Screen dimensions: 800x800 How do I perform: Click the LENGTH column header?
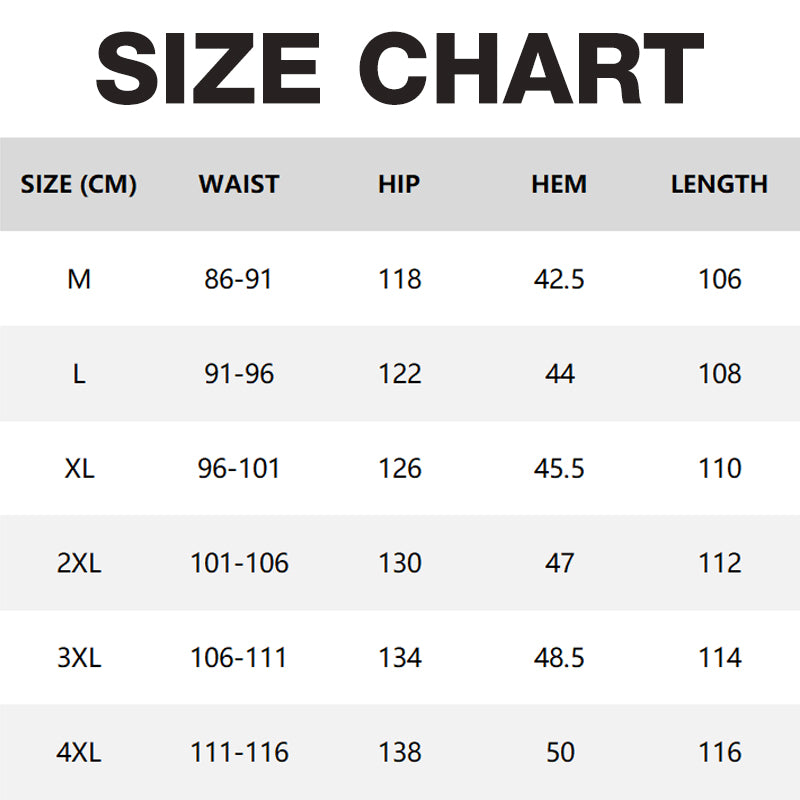point(719,184)
